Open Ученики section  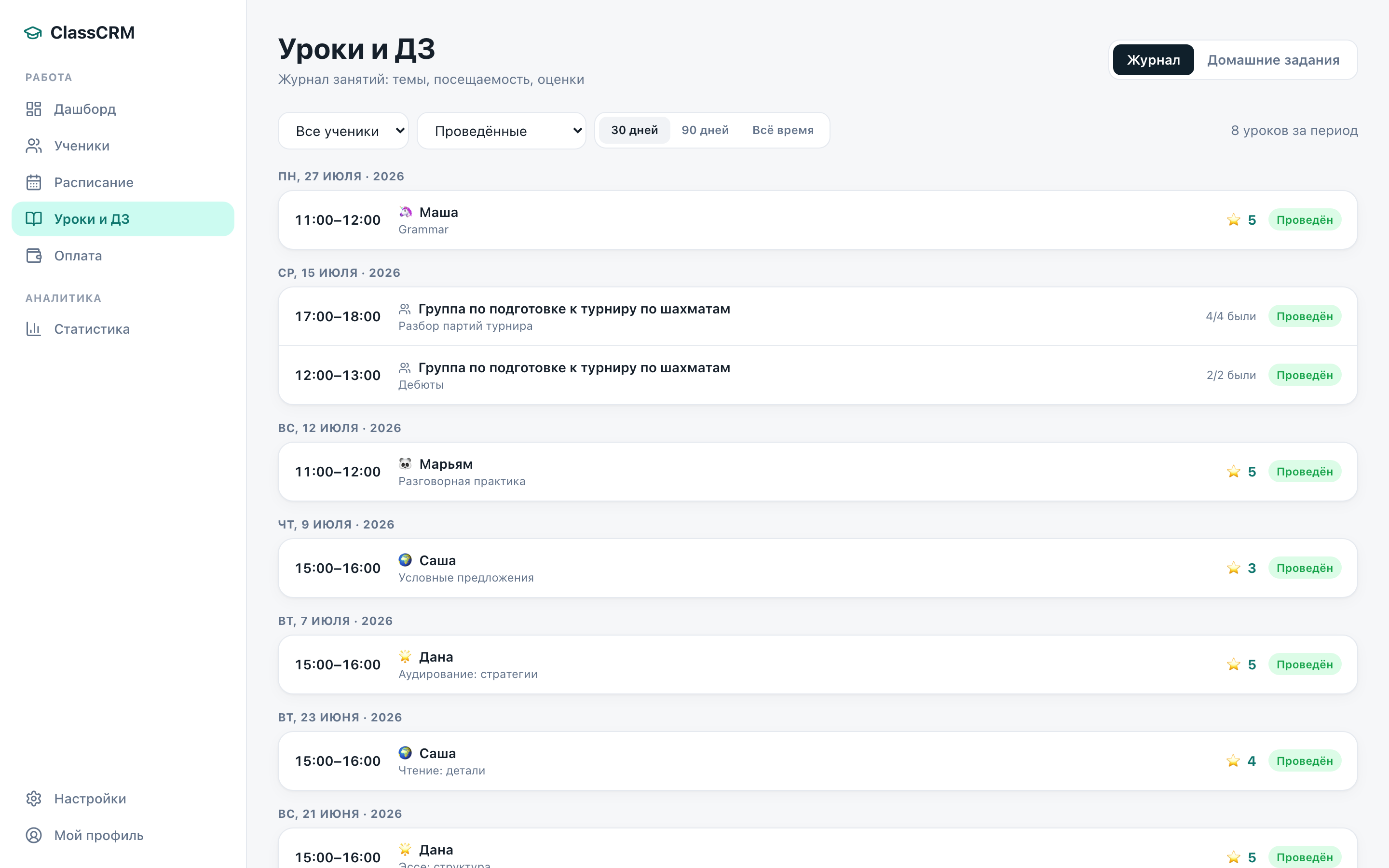pos(123,146)
